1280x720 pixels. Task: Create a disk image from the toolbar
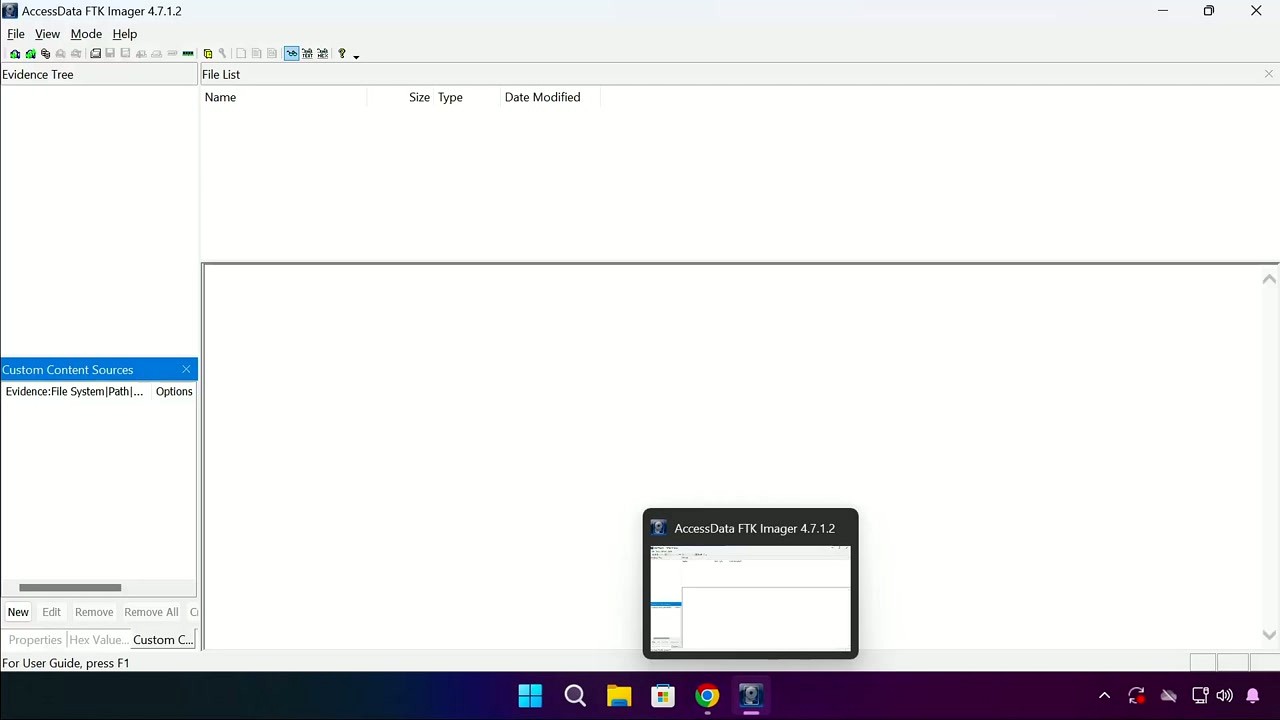(x=95, y=53)
